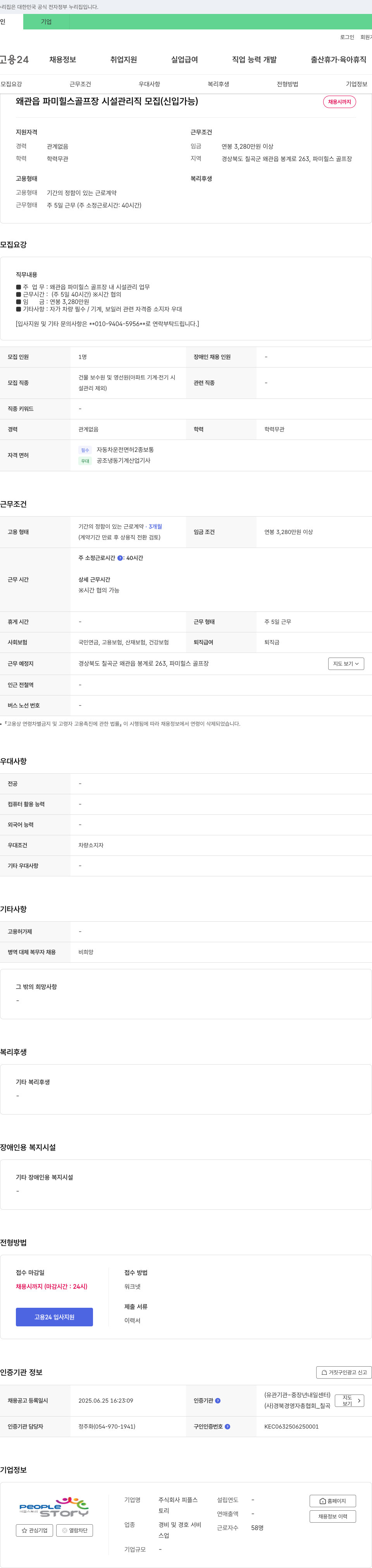The height and width of the screenshot is (1568, 372).
Task: Jump to 우대사항 section tab
Action: tap(149, 84)
